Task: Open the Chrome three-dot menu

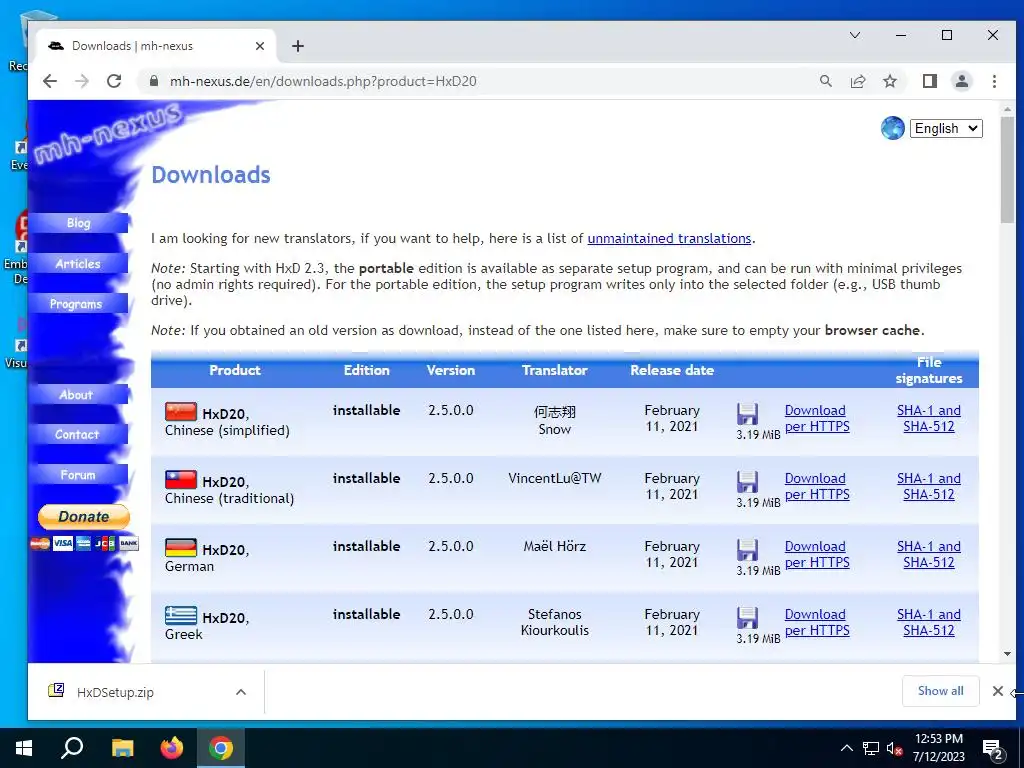Action: pyautogui.click(x=994, y=81)
